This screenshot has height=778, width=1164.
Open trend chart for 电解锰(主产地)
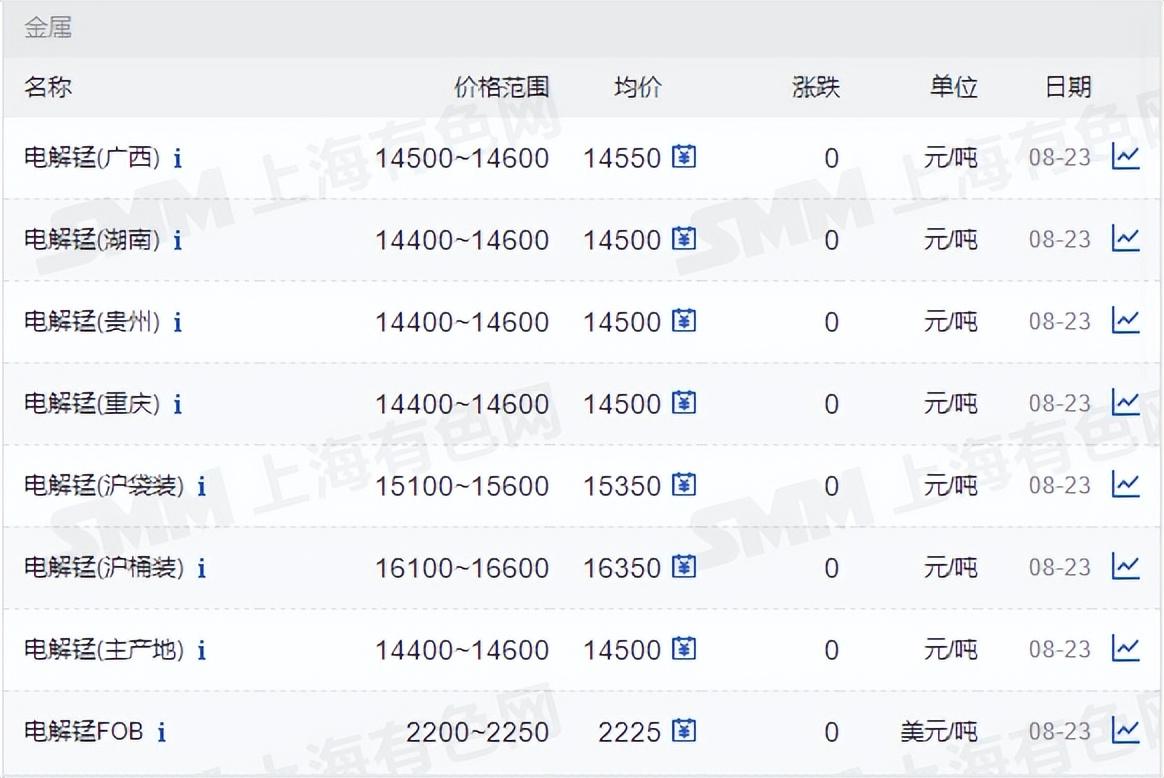tap(1125, 649)
